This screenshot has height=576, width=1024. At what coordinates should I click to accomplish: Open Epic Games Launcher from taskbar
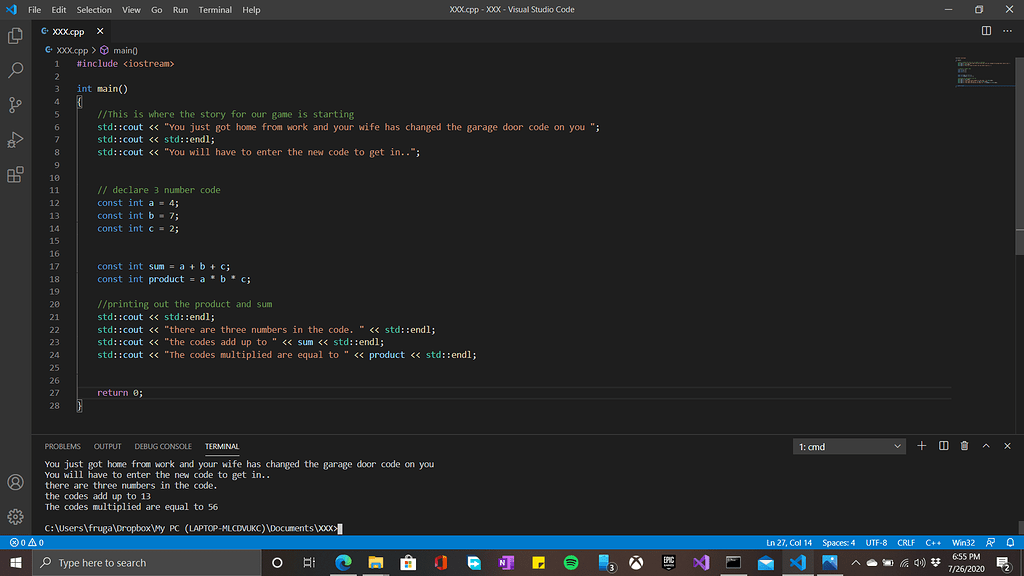[x=668, y=562]
